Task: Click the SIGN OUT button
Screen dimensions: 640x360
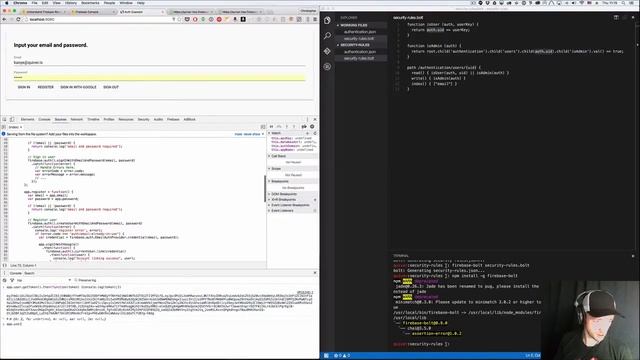Action: pos(111,87)
